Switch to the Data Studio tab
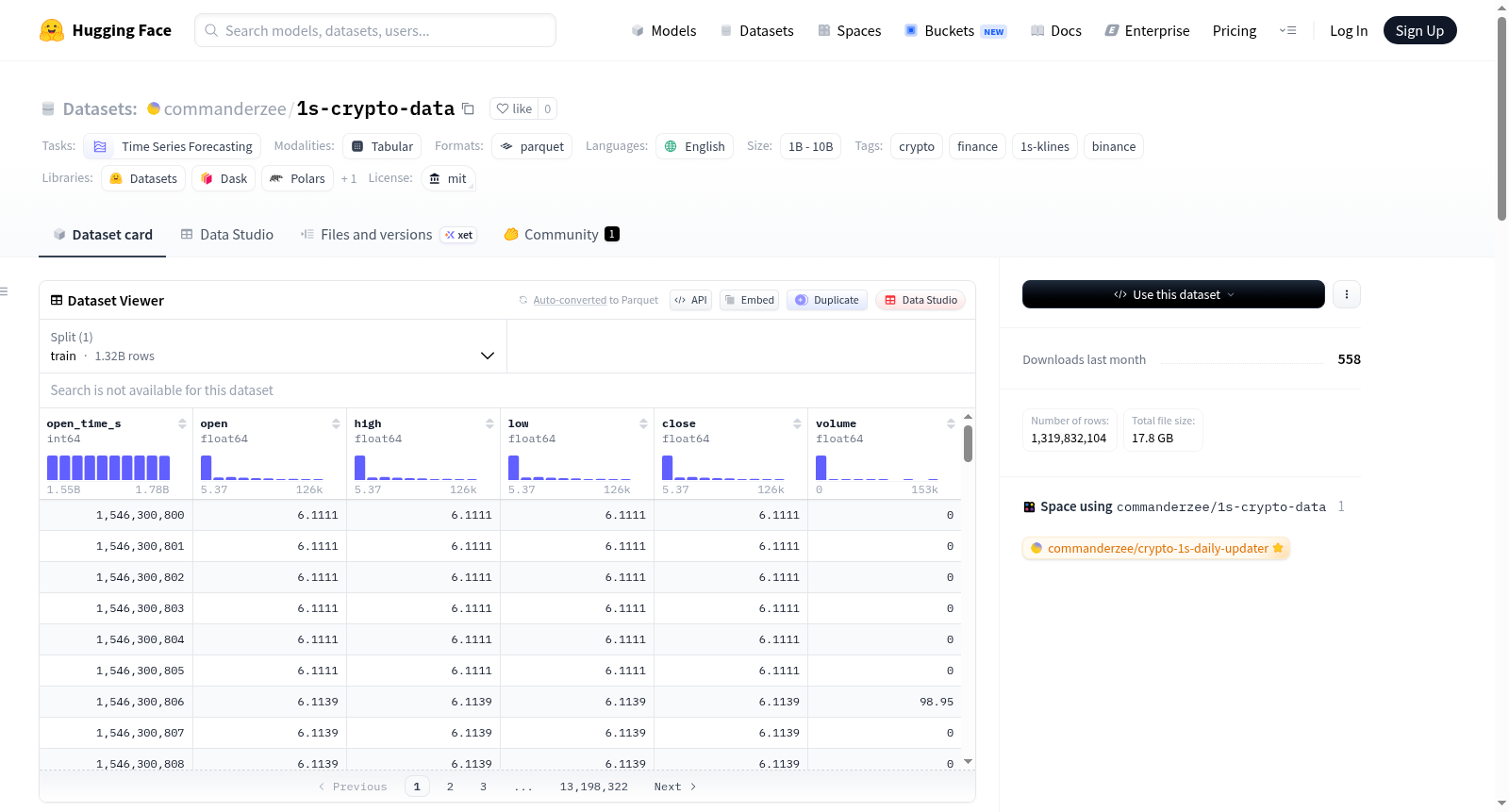1509x812 pixels. pos(226,235)
